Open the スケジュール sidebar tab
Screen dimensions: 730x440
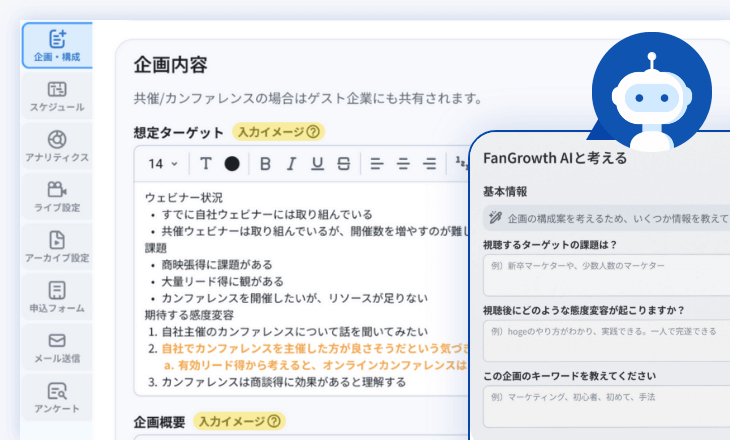pos(57,96)
